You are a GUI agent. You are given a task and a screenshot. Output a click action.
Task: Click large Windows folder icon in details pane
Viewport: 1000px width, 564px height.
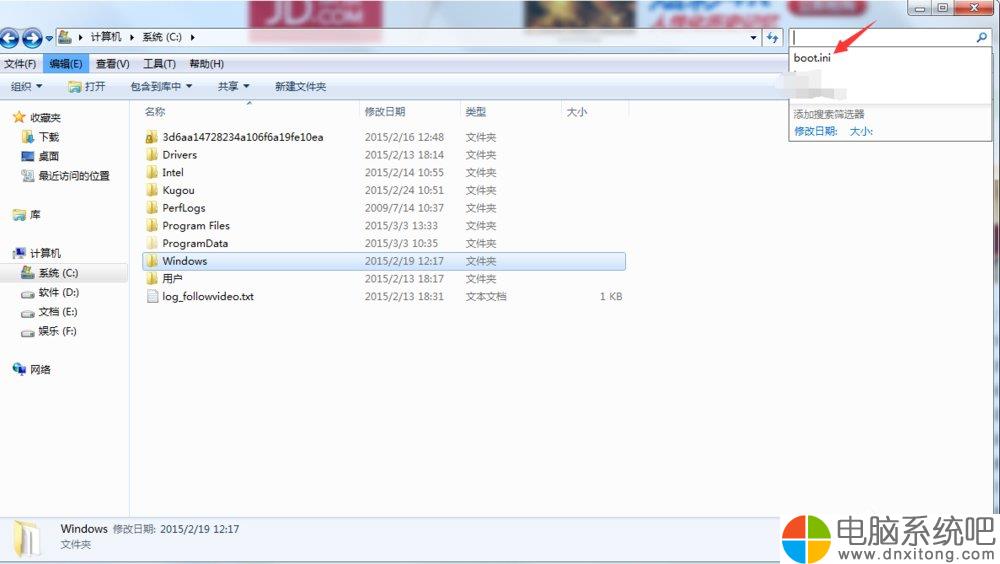27,537
